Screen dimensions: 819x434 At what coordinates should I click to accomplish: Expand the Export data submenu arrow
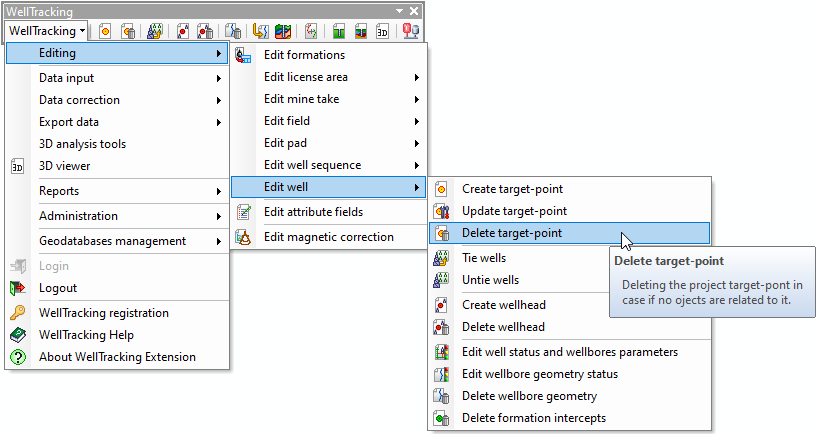pyautogui.click(x=219, y=122)
